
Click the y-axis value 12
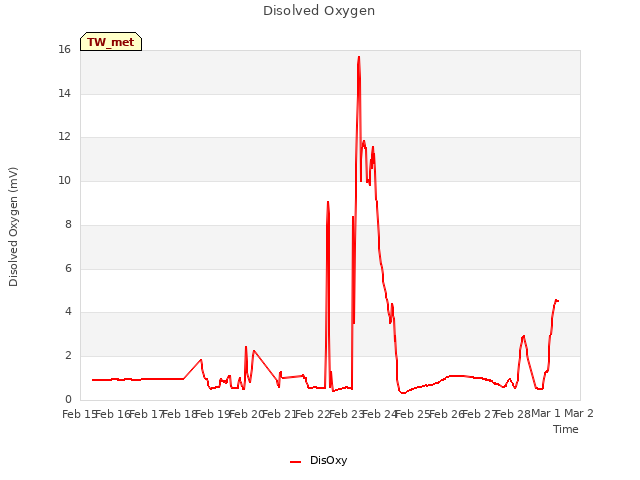point(64,137)
